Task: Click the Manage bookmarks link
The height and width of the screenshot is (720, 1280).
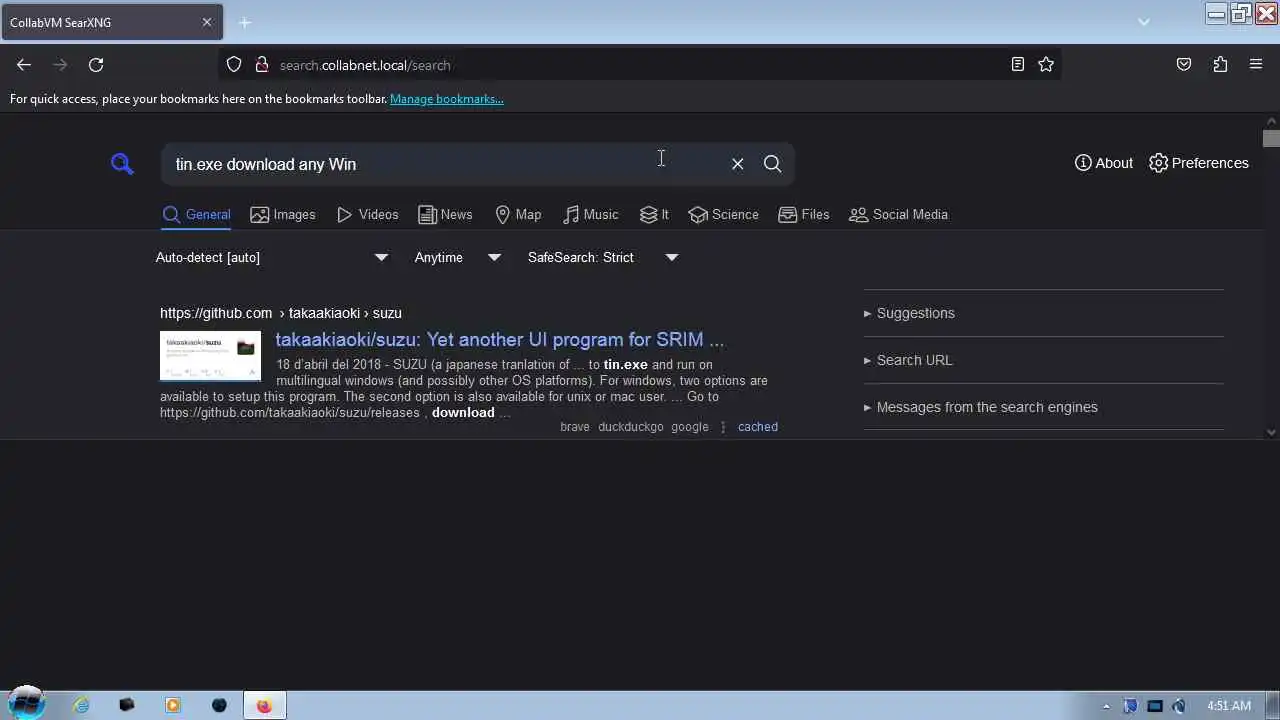Action: [x=447, y=99]
